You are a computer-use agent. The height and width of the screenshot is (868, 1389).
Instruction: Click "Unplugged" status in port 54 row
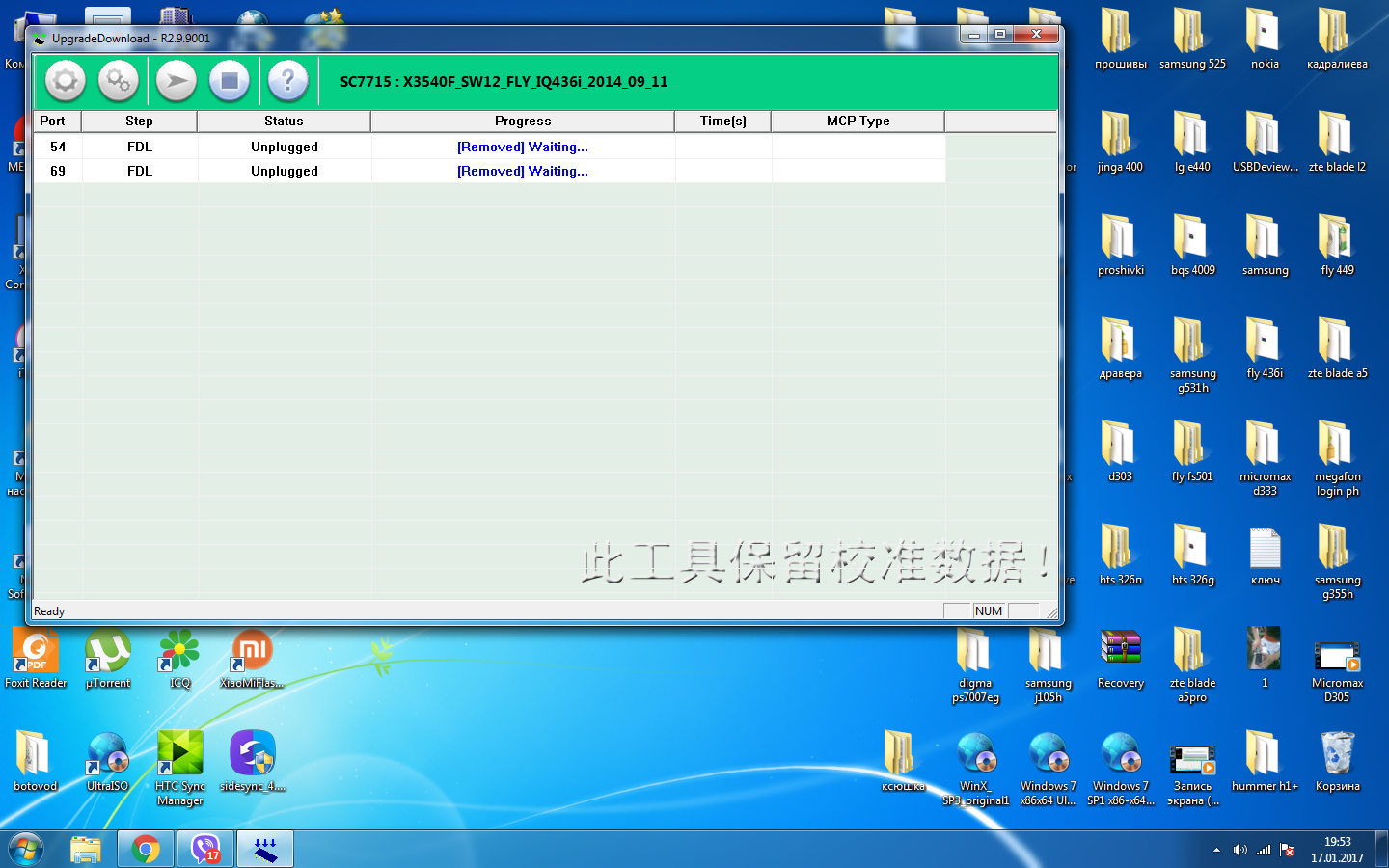pyautogui.click(x=285, y=147)
